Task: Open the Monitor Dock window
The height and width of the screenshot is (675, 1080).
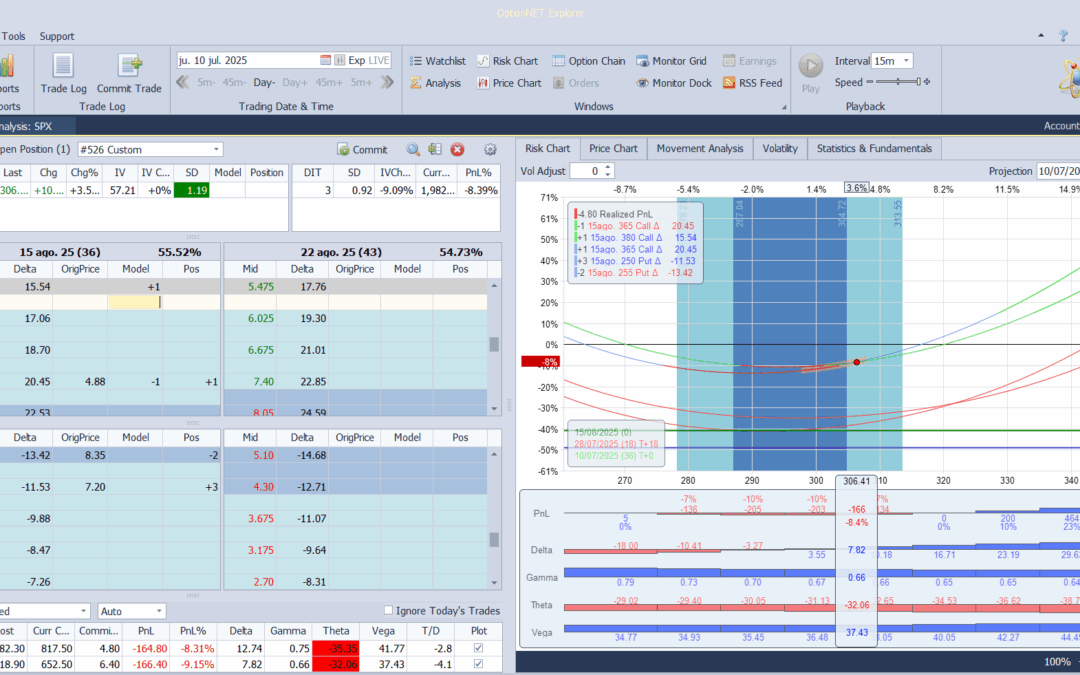Action: tap(674, 83)
